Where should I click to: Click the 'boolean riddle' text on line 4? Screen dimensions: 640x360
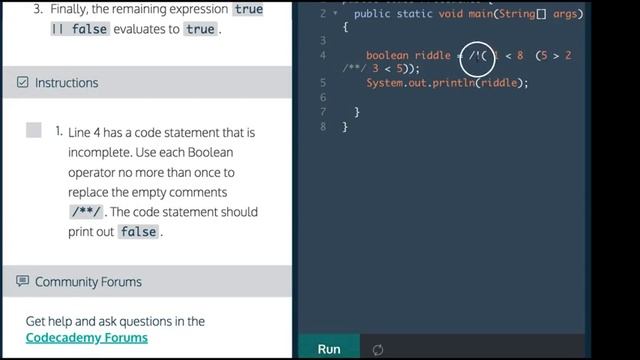pos(408,56)
